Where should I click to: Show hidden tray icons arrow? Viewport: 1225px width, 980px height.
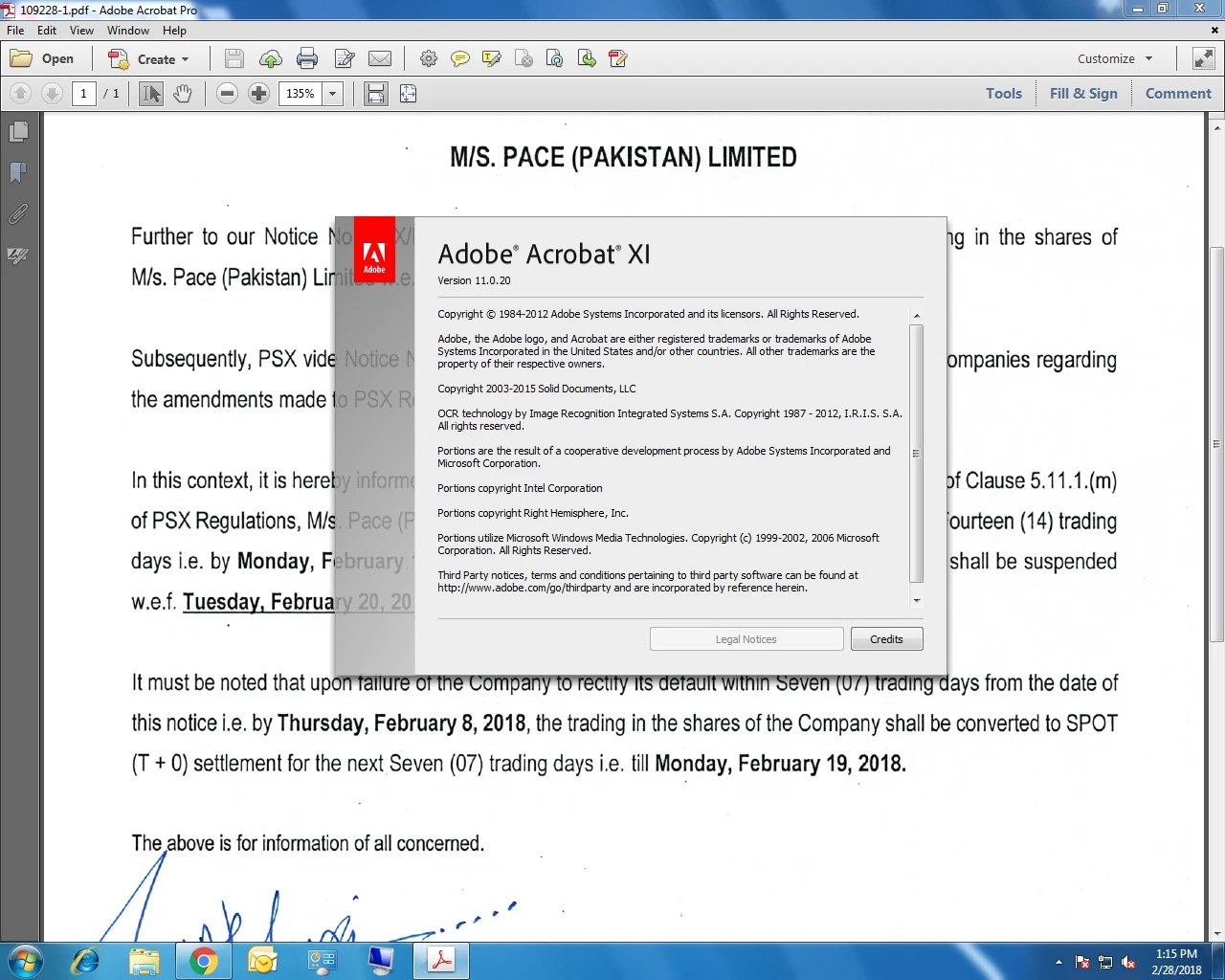[x=1058, y=962]
